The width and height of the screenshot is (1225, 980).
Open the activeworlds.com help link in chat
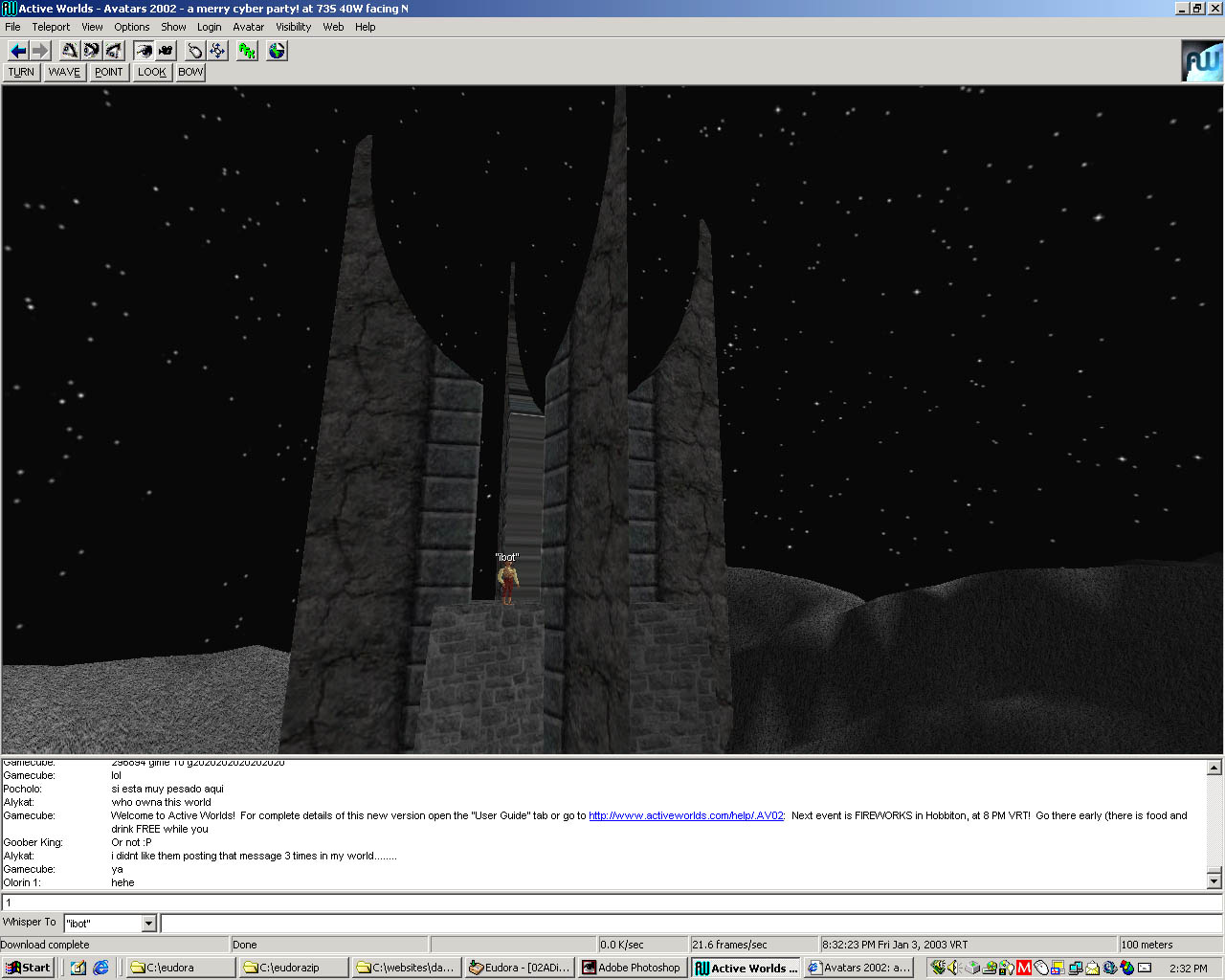click(x=685, y=815)
